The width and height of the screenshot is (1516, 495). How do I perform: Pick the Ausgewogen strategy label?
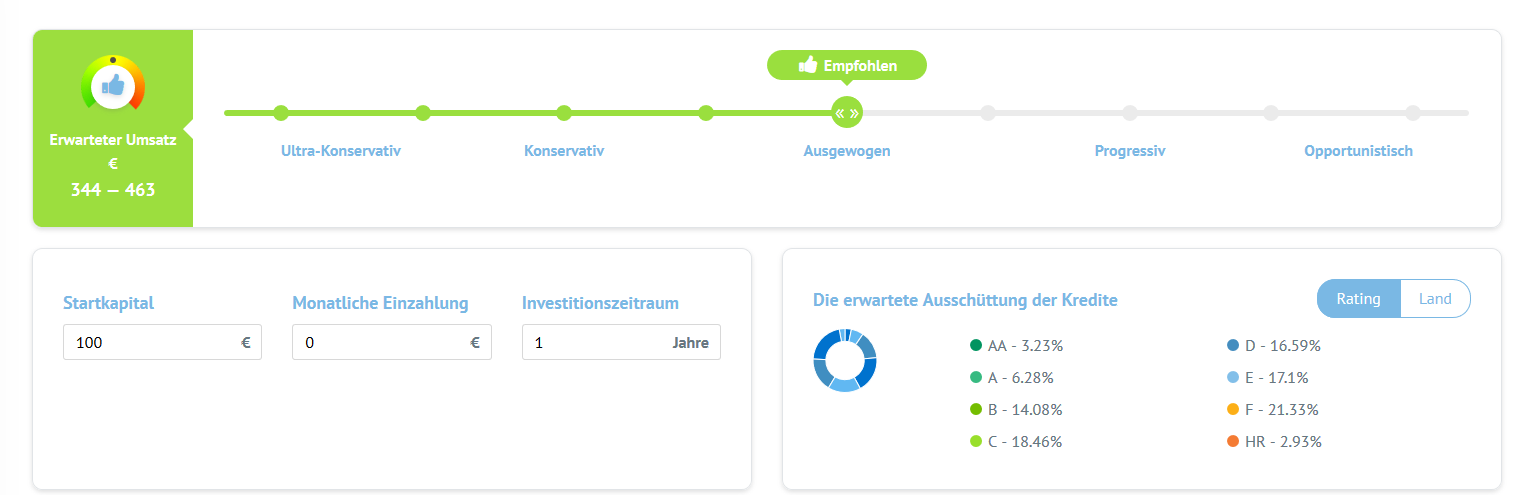[x=847, y=152]
